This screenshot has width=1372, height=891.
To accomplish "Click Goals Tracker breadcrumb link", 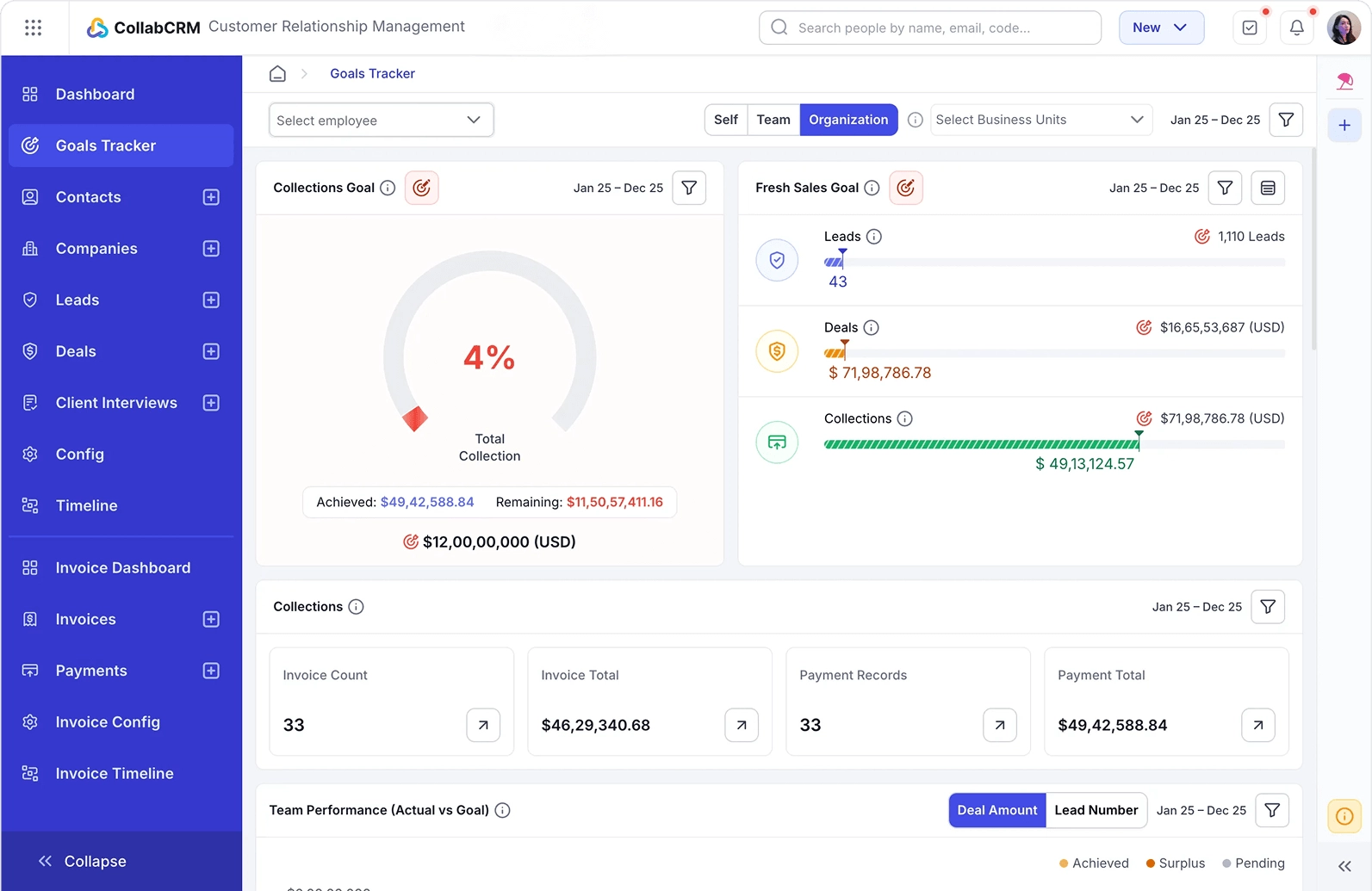I will pyautogui.click(x=372, y=74).
